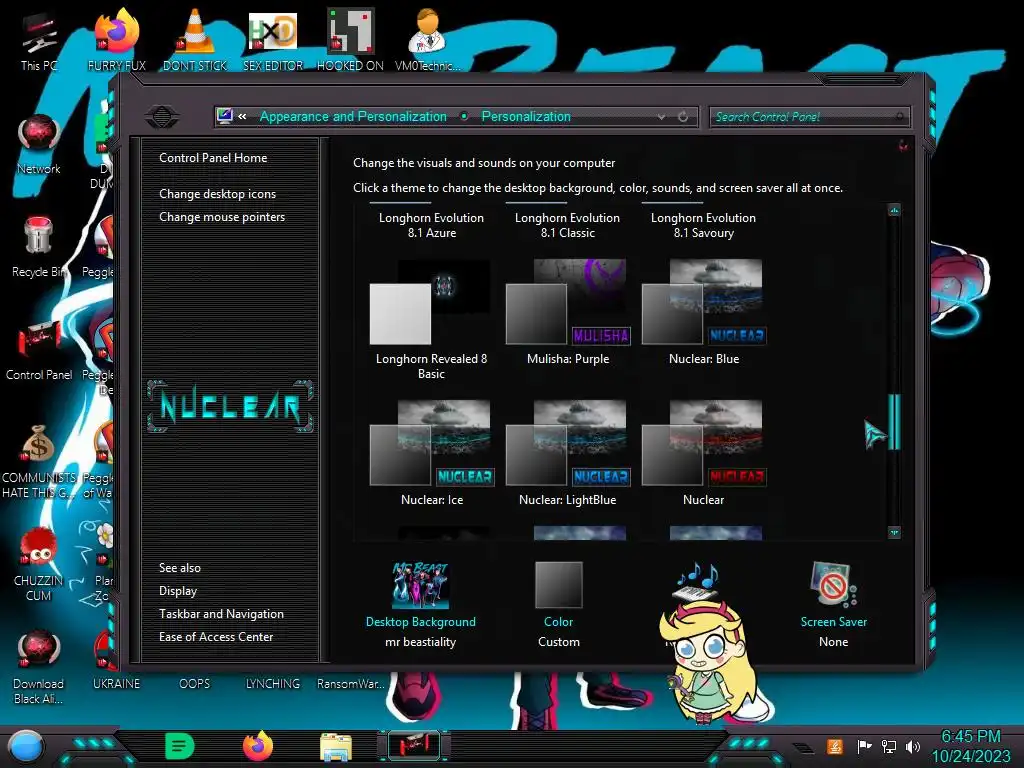
Task: Open Screen Saver settings icon
Action: click(x=833, y=585)
